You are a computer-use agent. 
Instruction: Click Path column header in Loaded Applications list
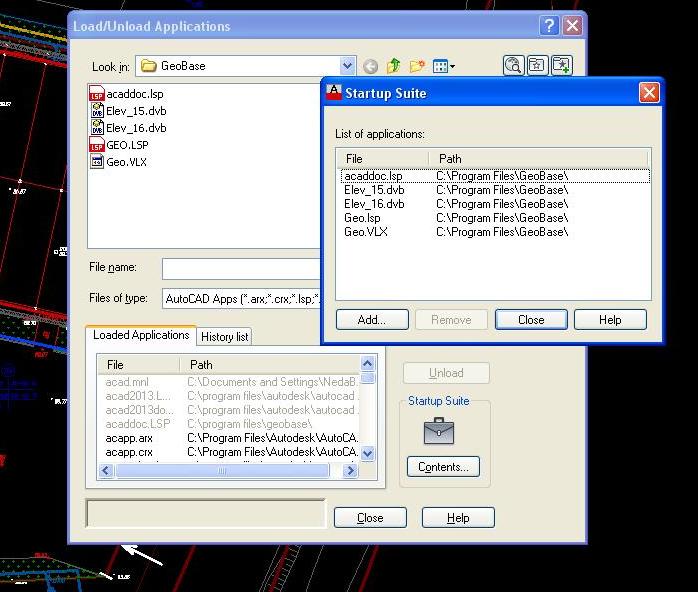(270, 365)
